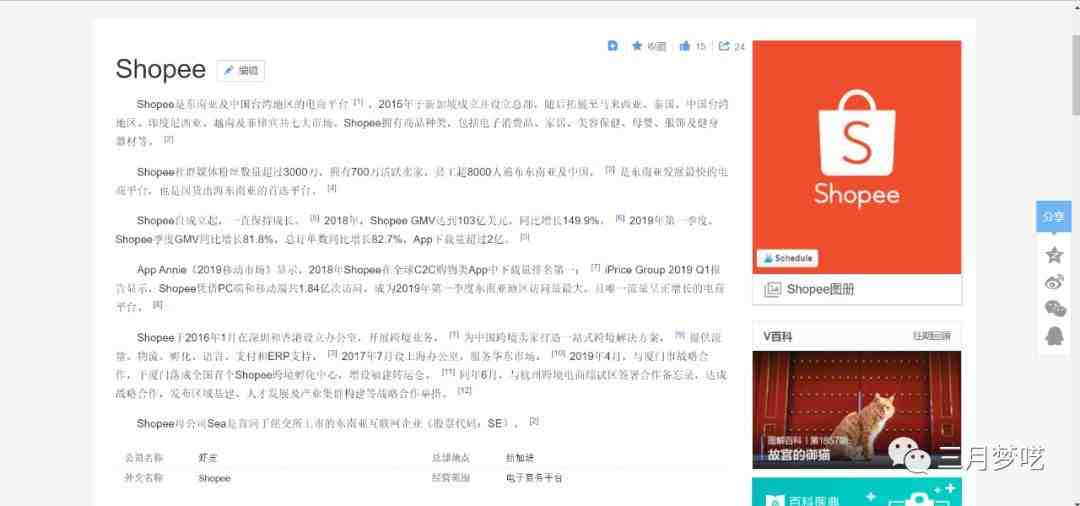
Task: Click the pencil edit button next to Shopee
Action: [240, 70]
